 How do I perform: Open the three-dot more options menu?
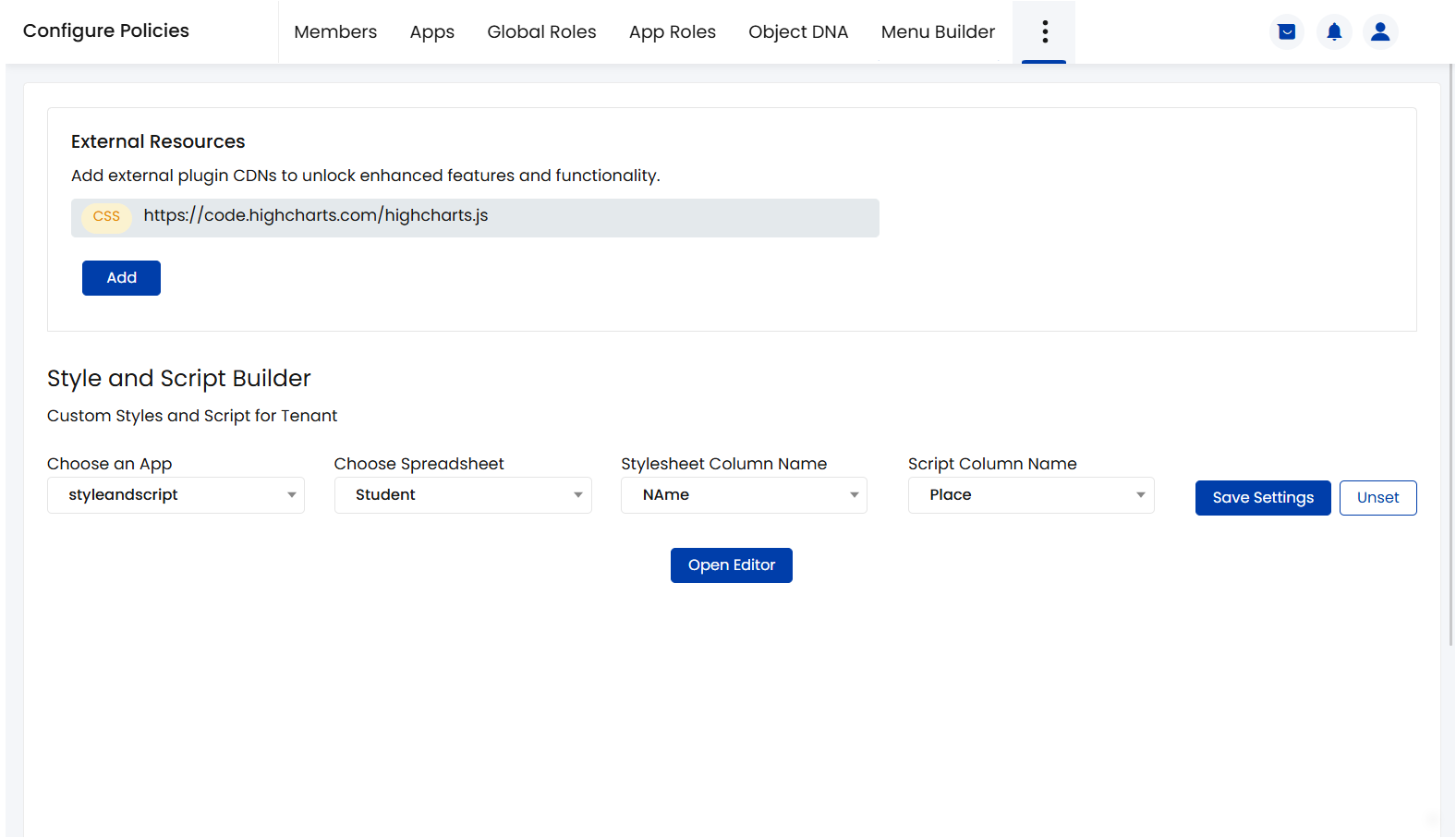[x=1044, y=31]
